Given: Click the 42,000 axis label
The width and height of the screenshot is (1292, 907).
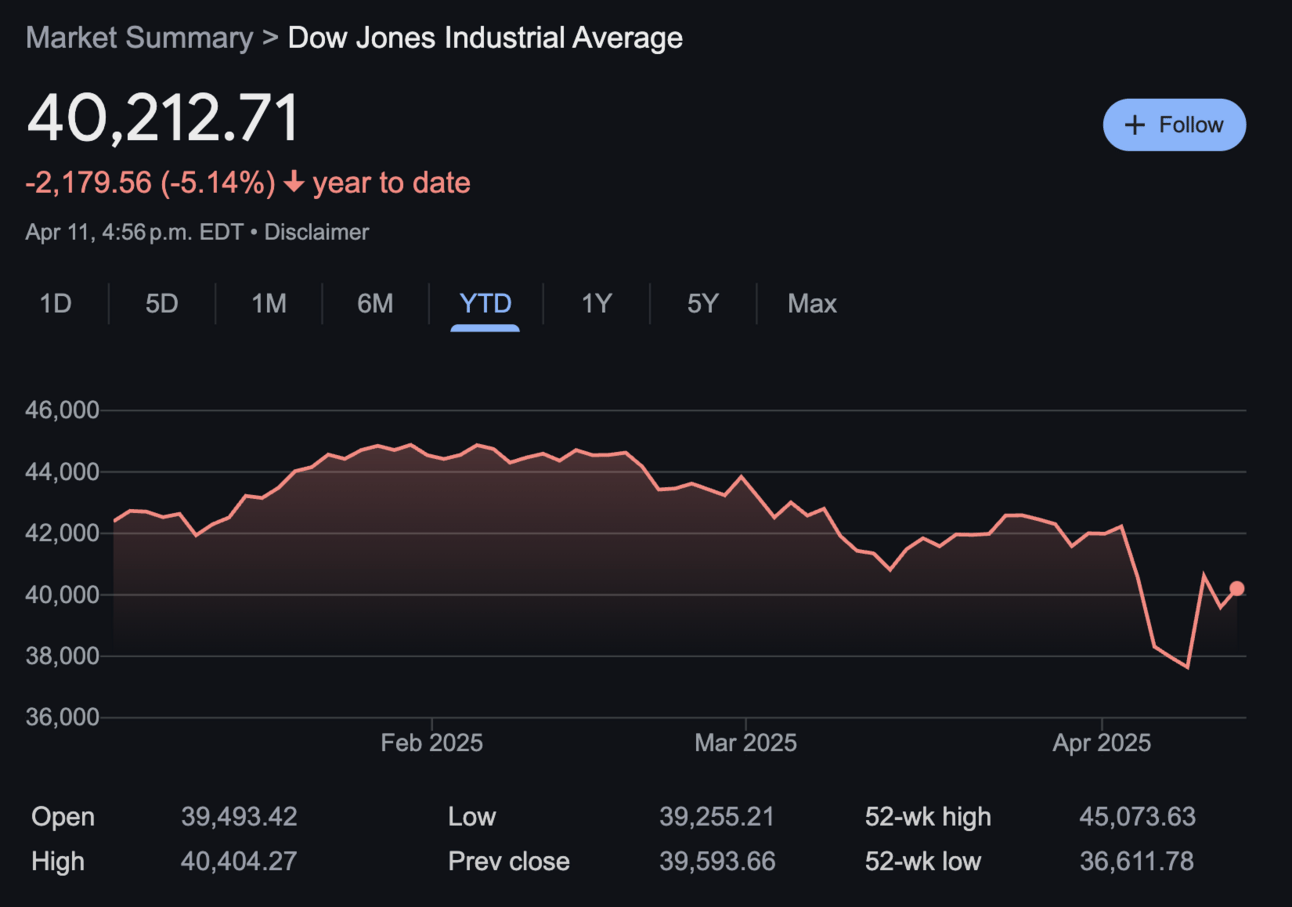Looking at the screenshot, I should pyautogui.click(x=63, y=534).
